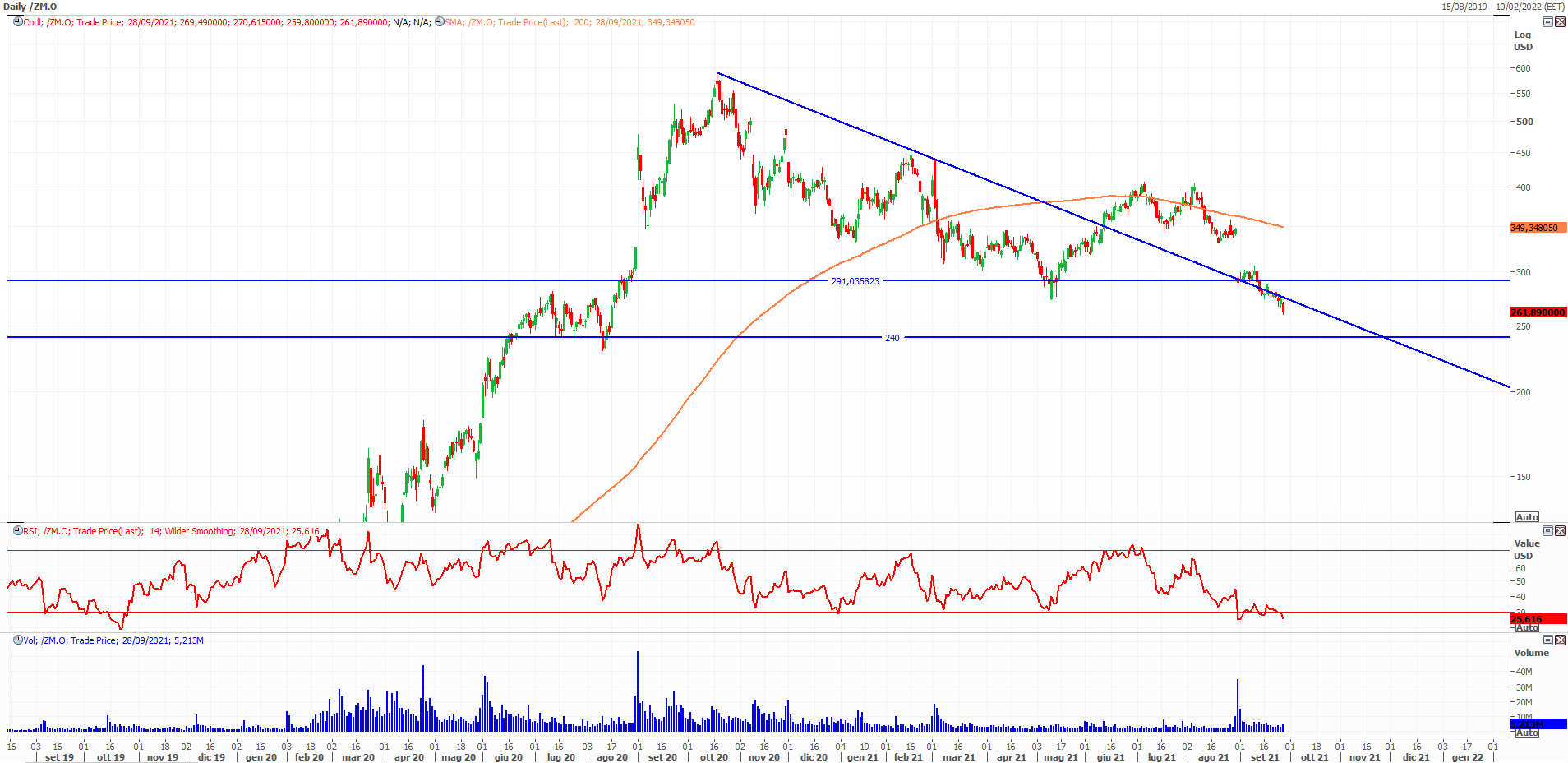Image resolution: width=1568 pixels, height=763 pixels.
Task: Toggle Auto scaling on the RSI axis
Action: [x=1527, y=628]
